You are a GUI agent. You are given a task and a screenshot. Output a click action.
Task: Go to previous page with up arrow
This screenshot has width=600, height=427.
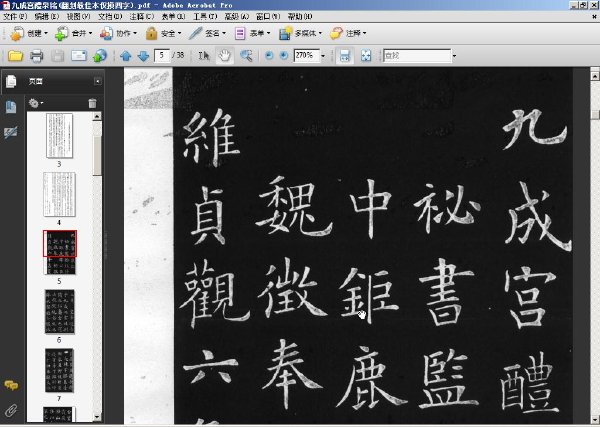[126, 56]
